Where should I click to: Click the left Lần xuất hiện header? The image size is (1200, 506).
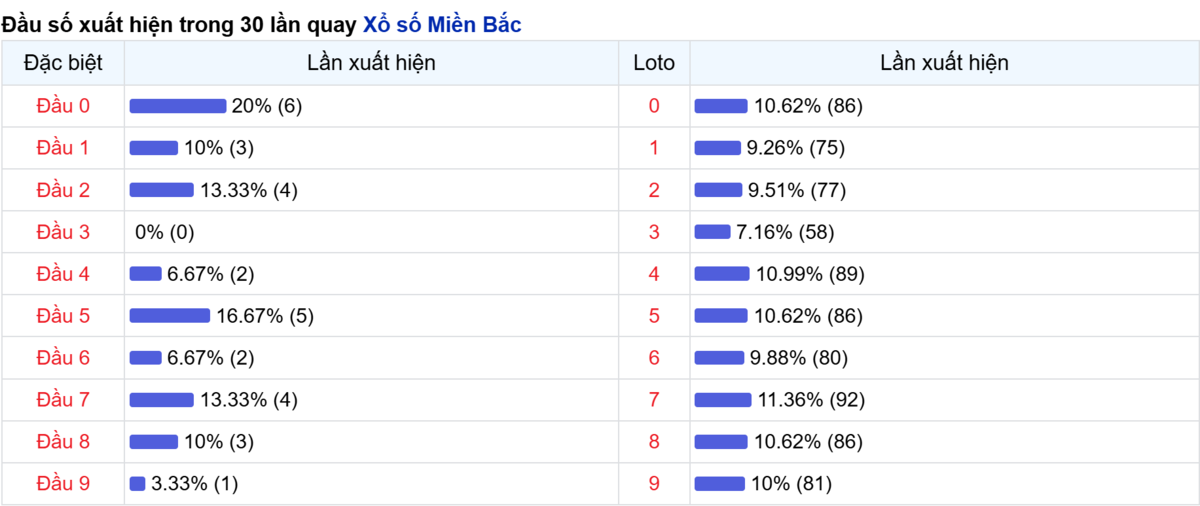coord(371,63)
